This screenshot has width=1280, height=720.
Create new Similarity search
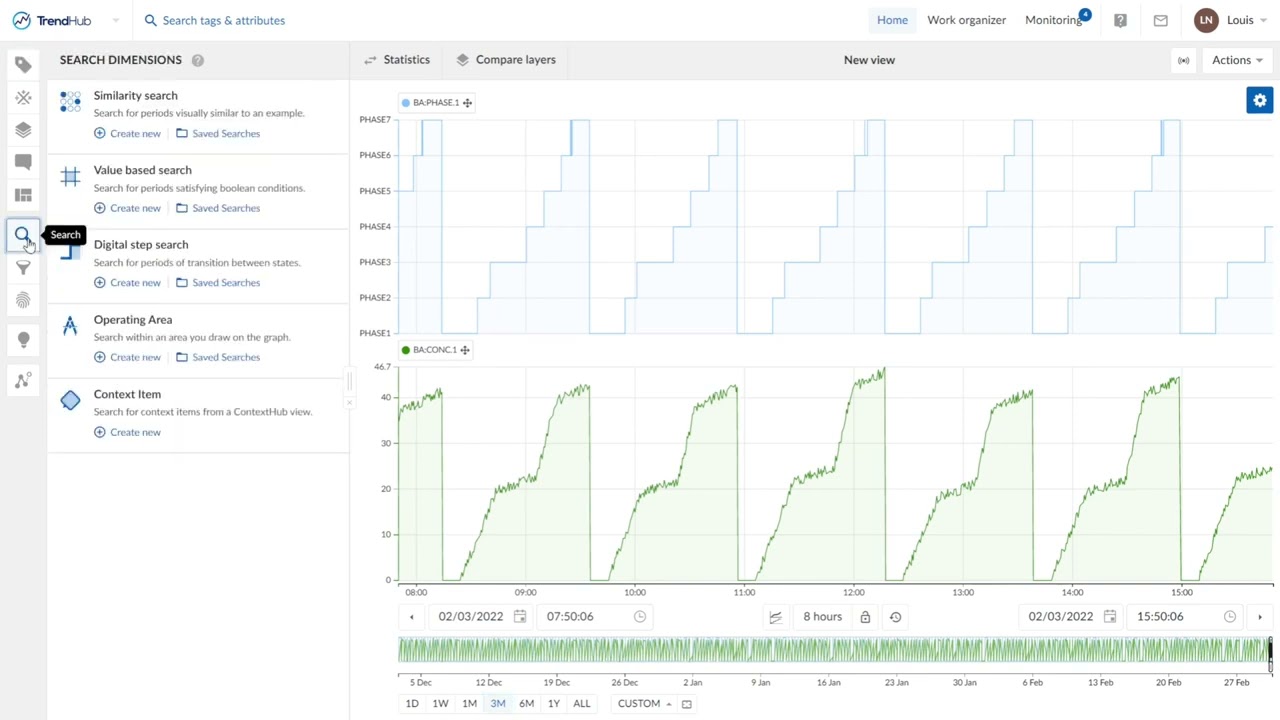tap(127, 134)
